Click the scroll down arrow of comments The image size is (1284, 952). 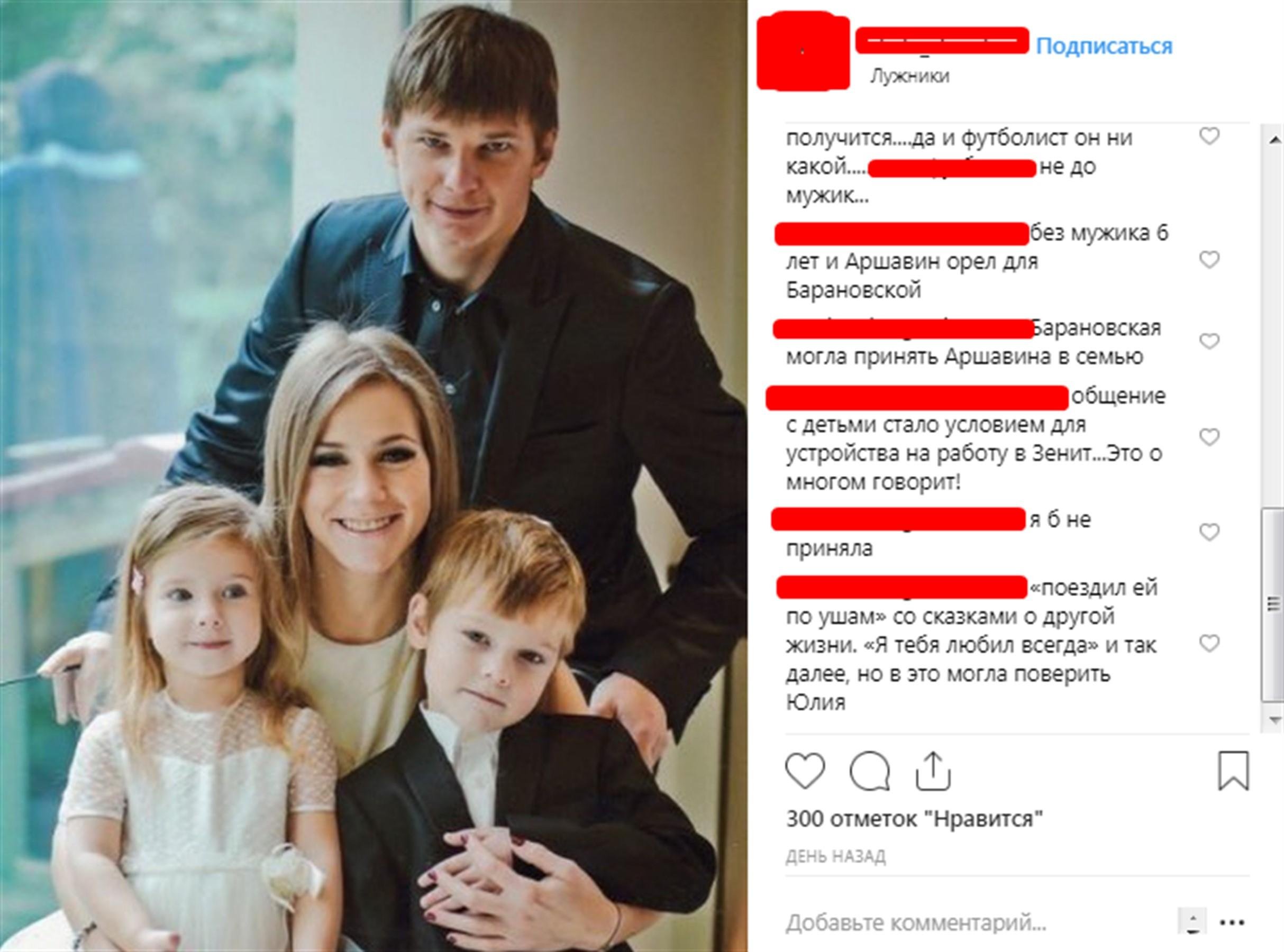1274,720
